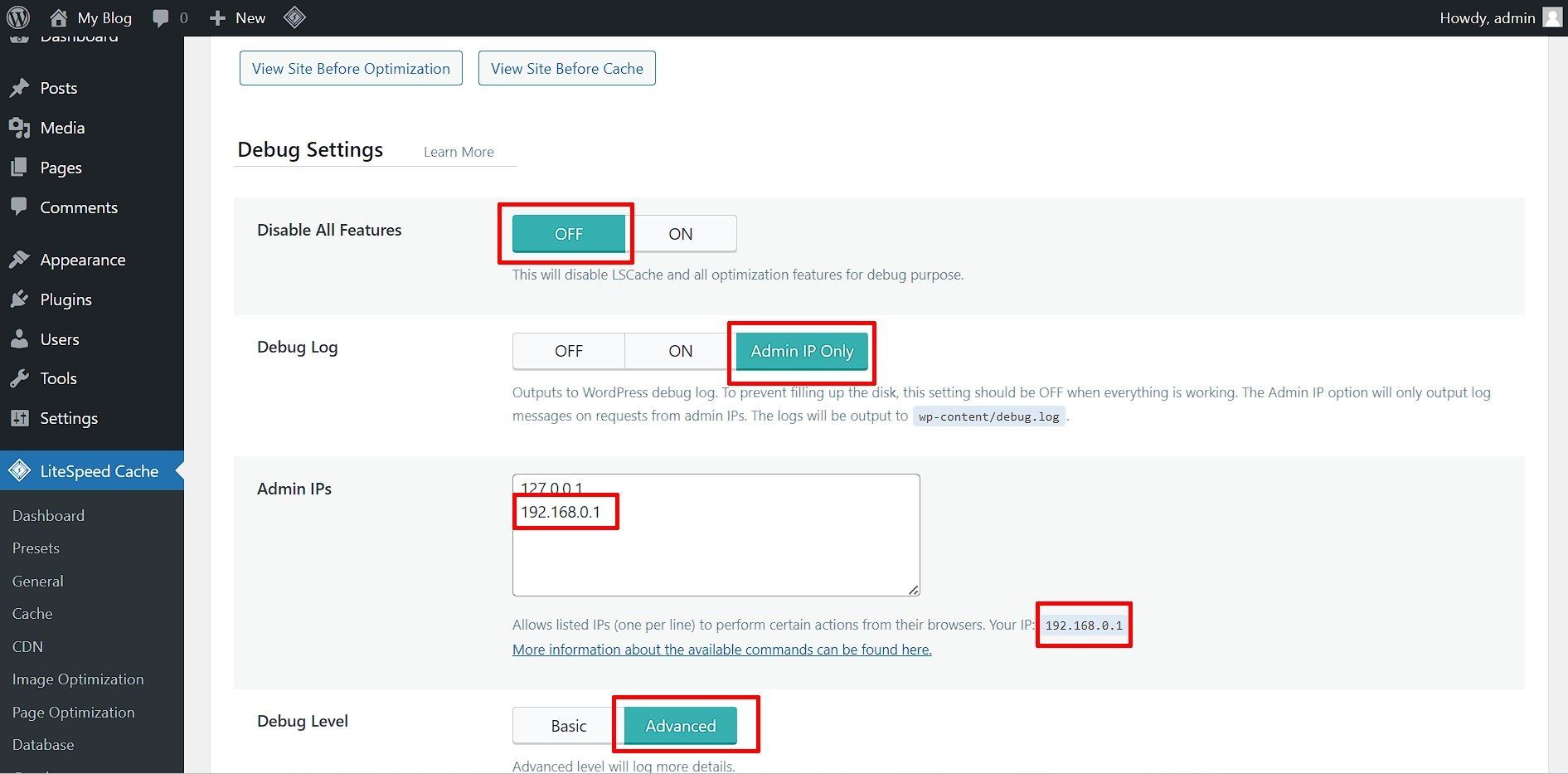Open Learn More link beside Debug Settings
This screenshot has height=774, width=1568.
(x=459, y=152)
